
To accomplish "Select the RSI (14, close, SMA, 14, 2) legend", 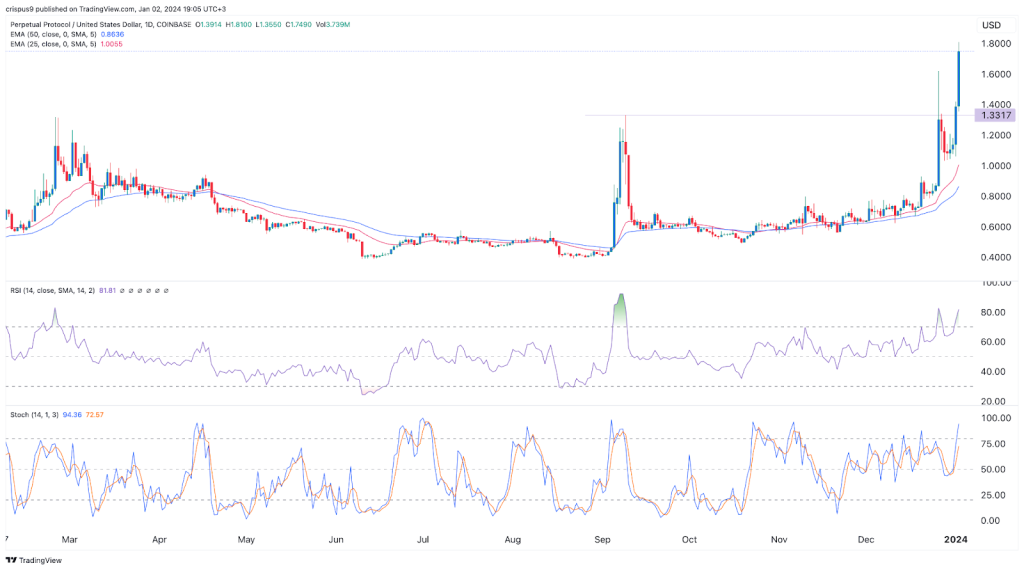I will coord(52,291).
